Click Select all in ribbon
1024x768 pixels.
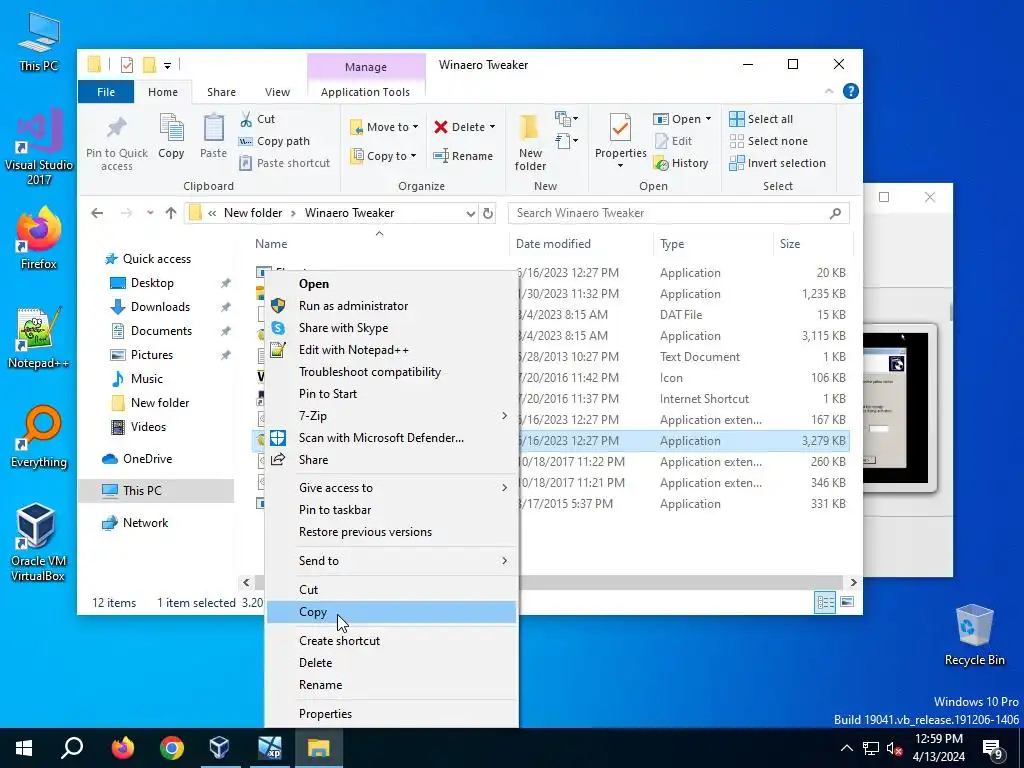(761, 119)
